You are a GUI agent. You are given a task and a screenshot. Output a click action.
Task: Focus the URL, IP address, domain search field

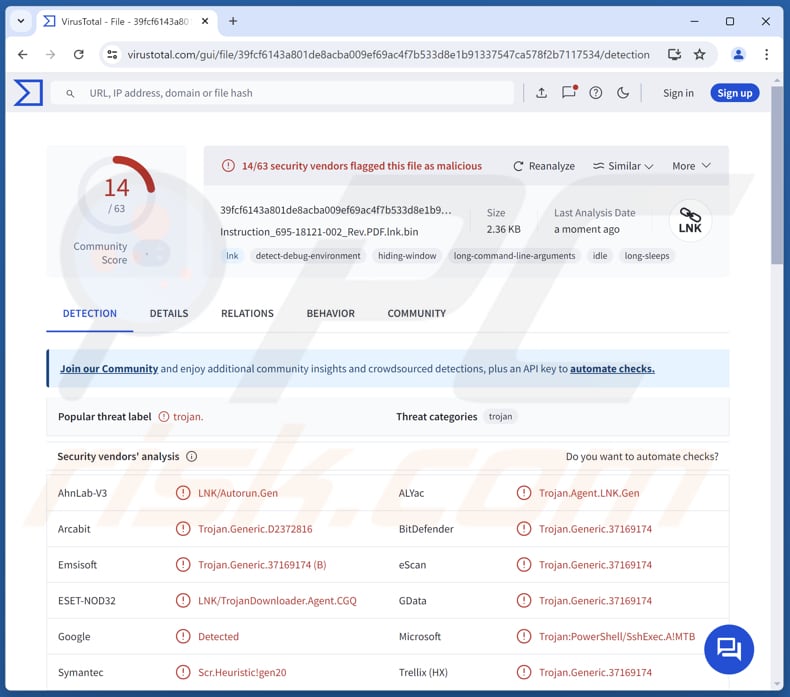[x=282, y=93]
